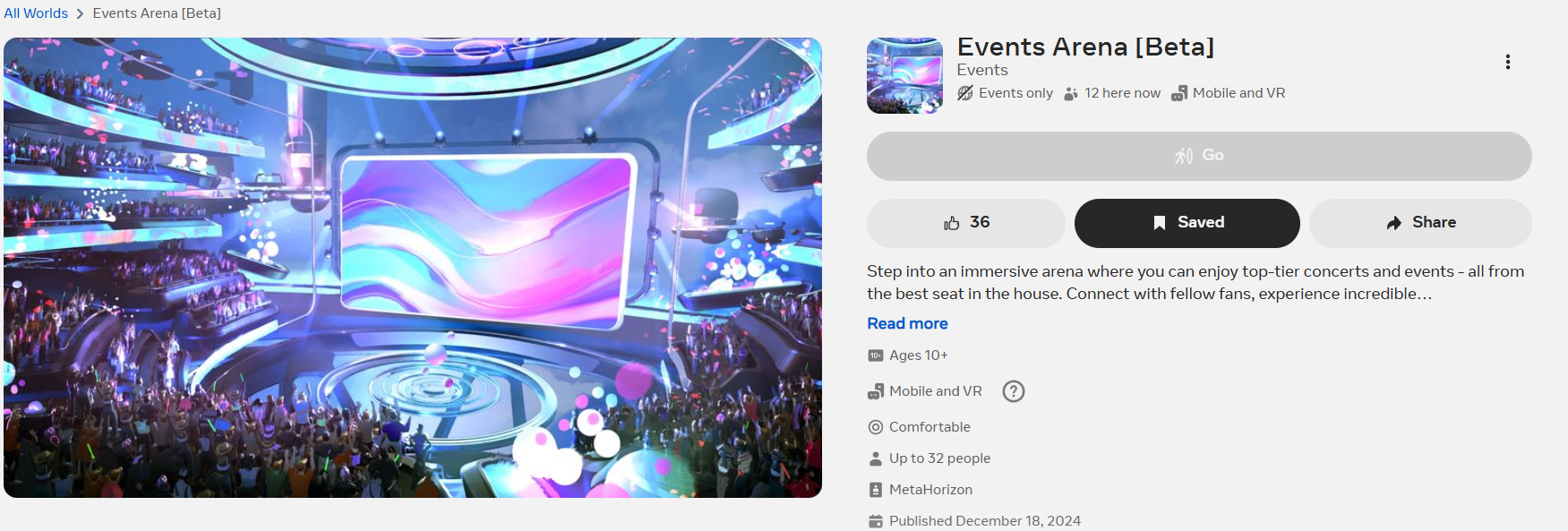Click the small Events Arena thumbnail
The height and width of the screenshot is (531, 1568).
pos(904,75)
